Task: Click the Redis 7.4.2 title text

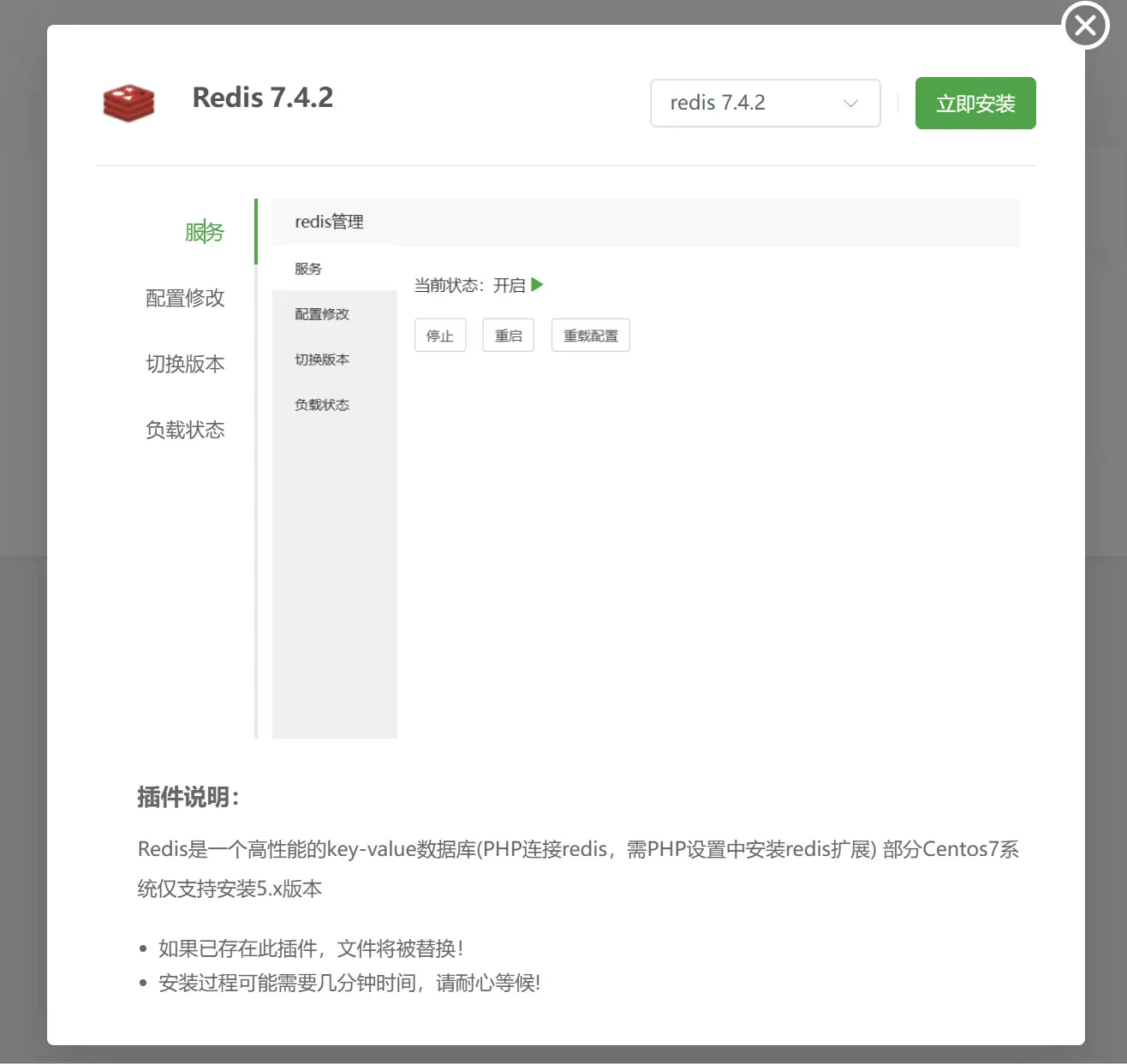Action: 263,98
